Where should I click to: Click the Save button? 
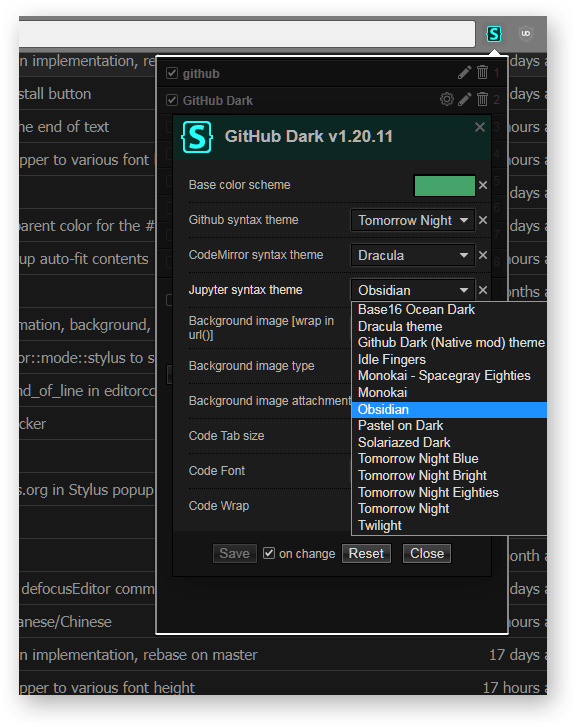[235, 553]
